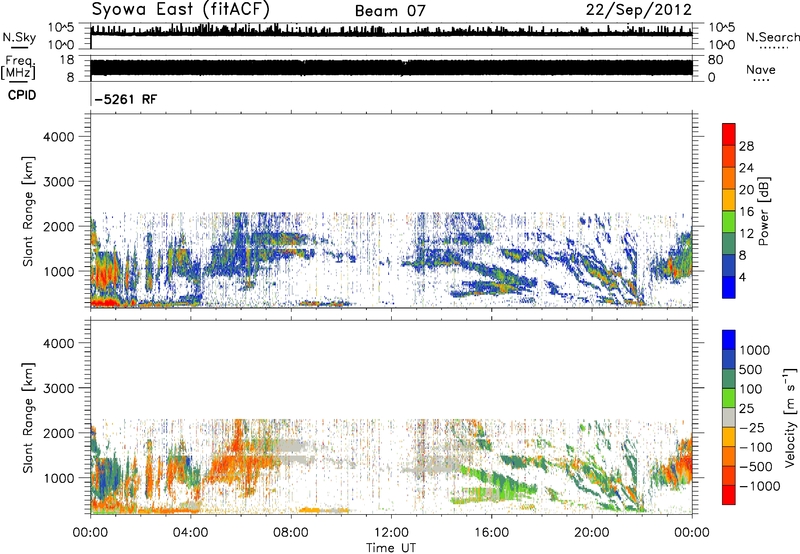
Task: Click the red top segment of Power colorbar
Action: click(729, 134)
